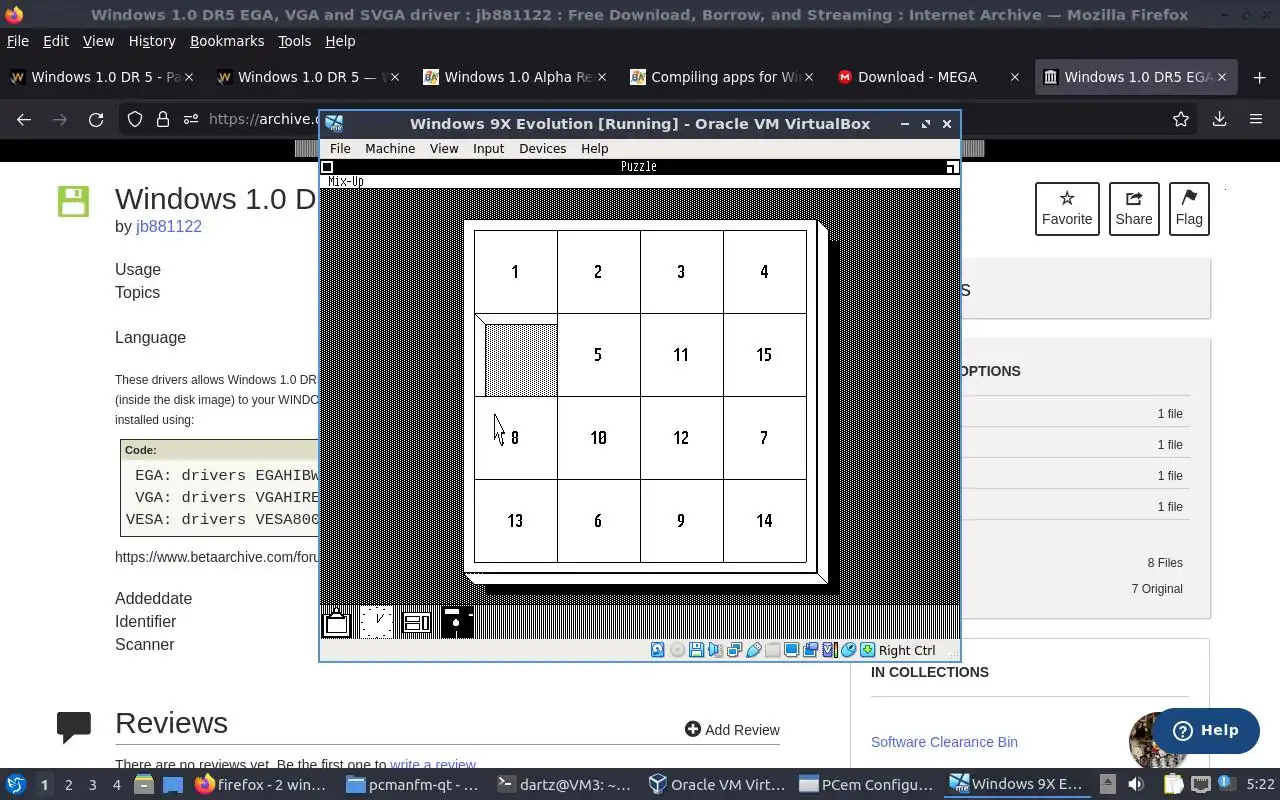Click the VirtualBox shared folders indicator
This screenshot has width=1280, height=800.
click(x=772, y=650)
